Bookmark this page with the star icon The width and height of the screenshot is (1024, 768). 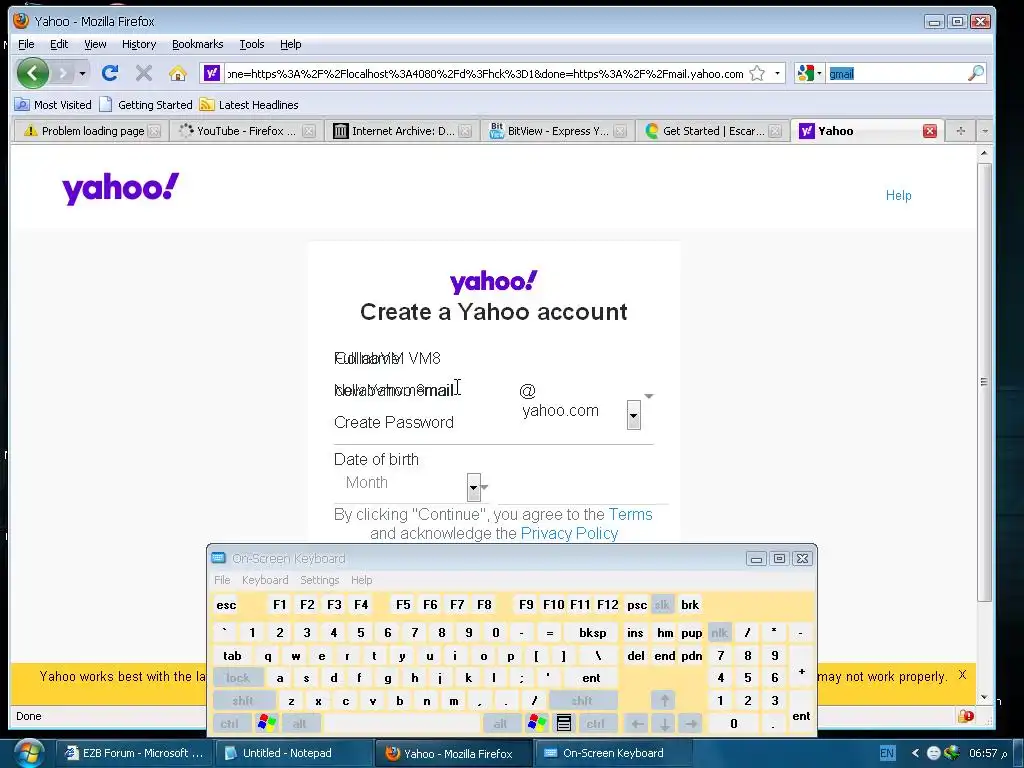pyautogui.click(x=757, y=73)
